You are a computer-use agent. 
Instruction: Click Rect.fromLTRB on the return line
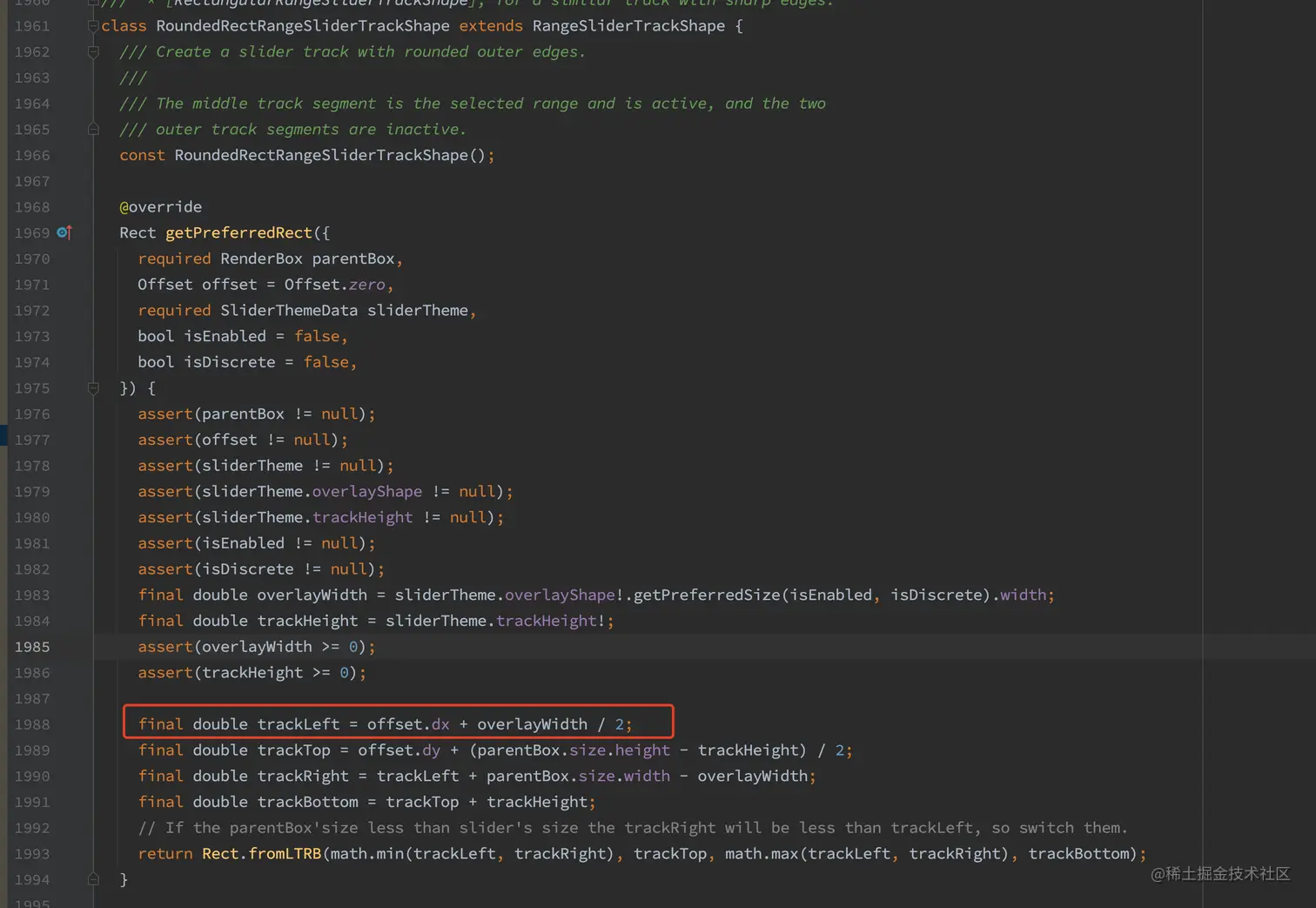click(261, 854)
